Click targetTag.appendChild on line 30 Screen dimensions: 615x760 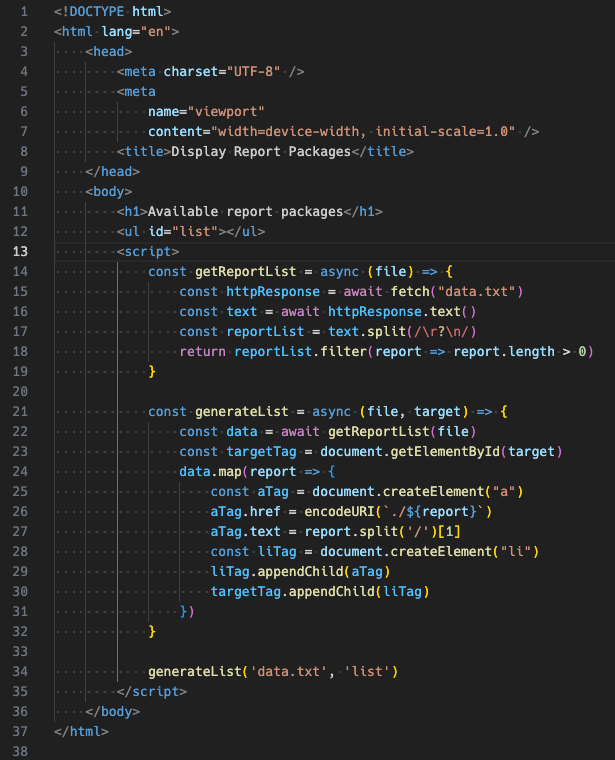292,592
